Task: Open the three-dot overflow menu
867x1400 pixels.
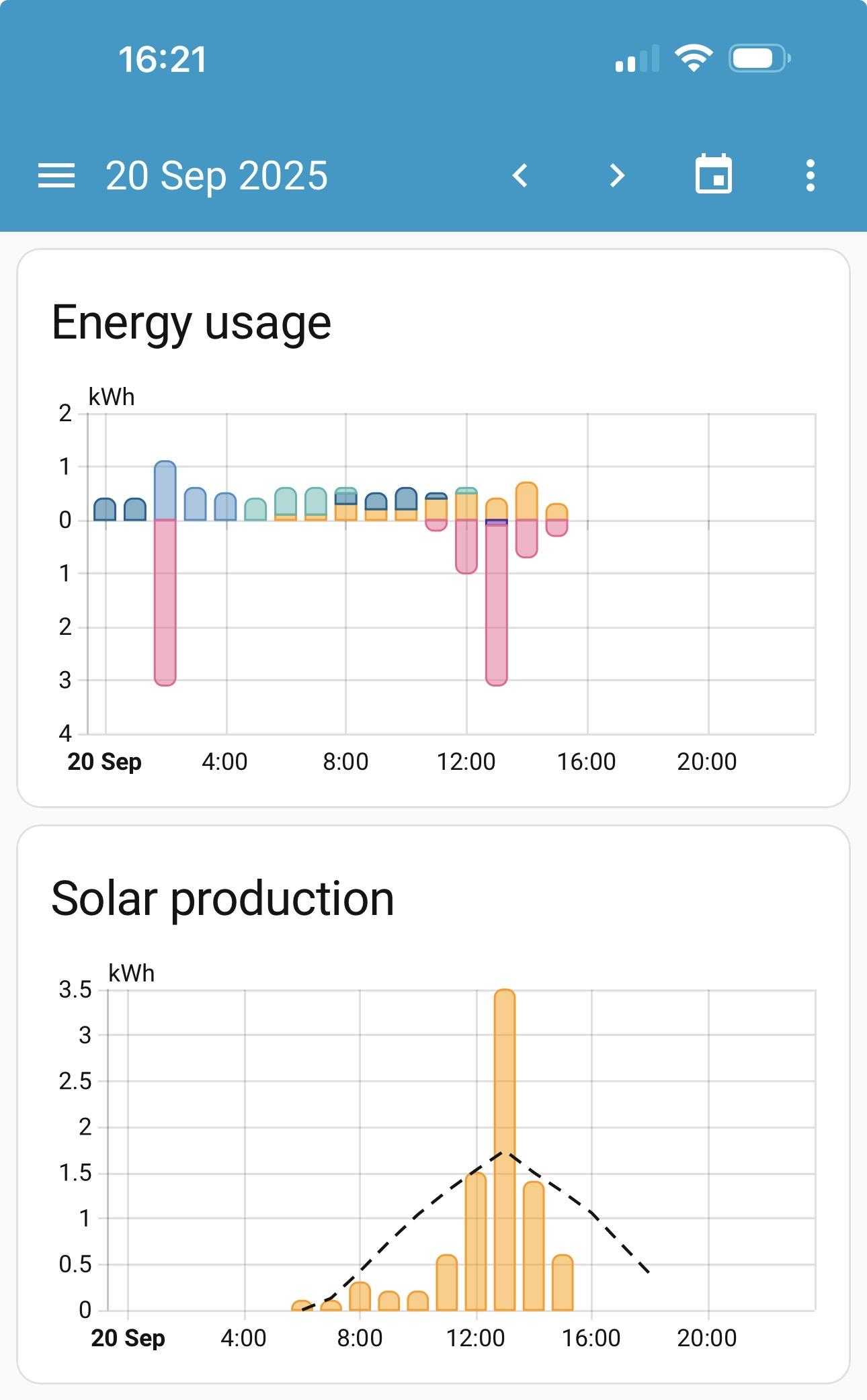Action: (x=810, y=176)
